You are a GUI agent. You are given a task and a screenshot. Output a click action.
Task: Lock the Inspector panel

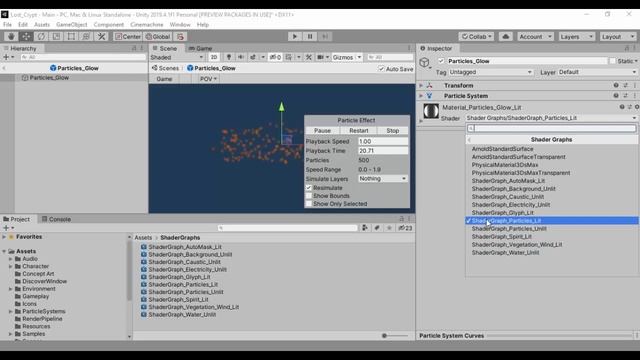click(627, 48)
